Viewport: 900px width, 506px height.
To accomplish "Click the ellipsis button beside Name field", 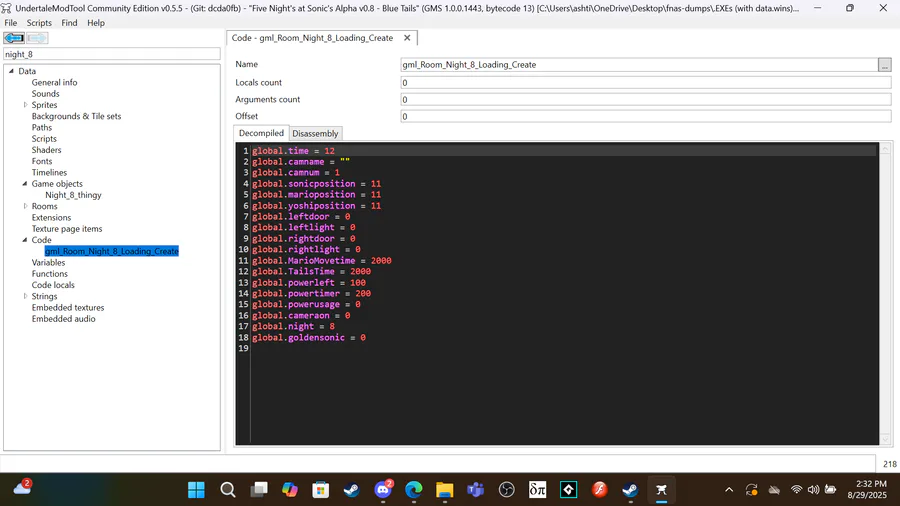I will point(885,65).
